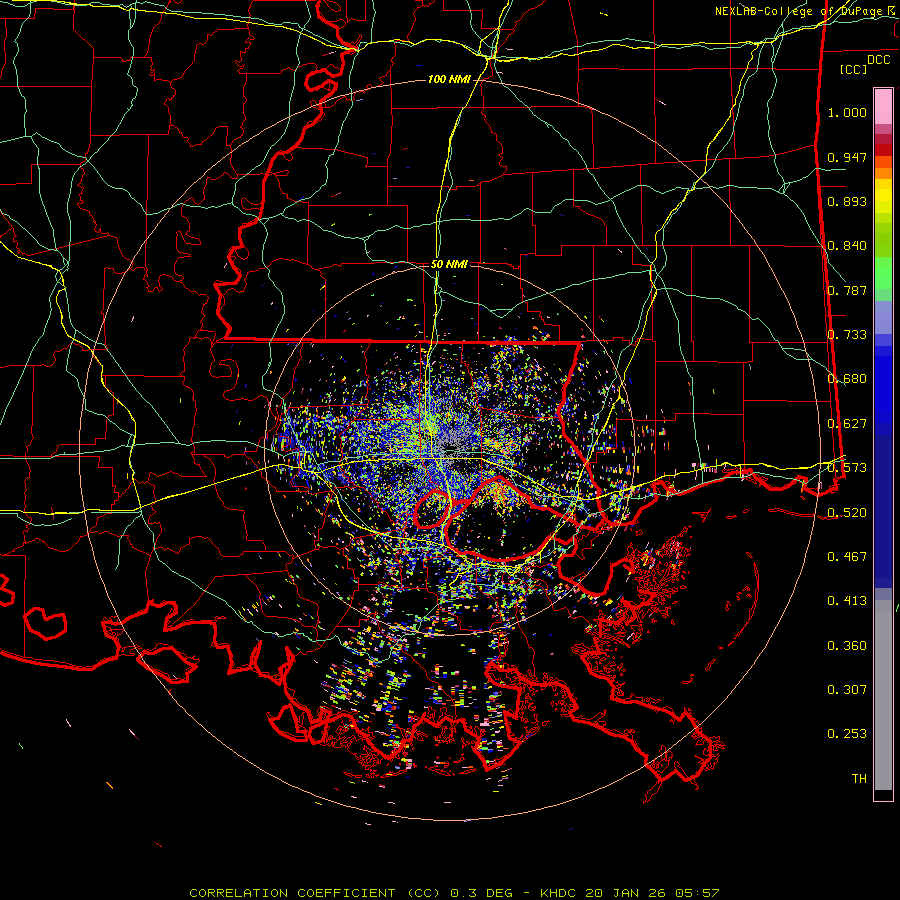Click the 0.787 scale value
This screenshot has width=900, height=900.
tap(847, 290)
